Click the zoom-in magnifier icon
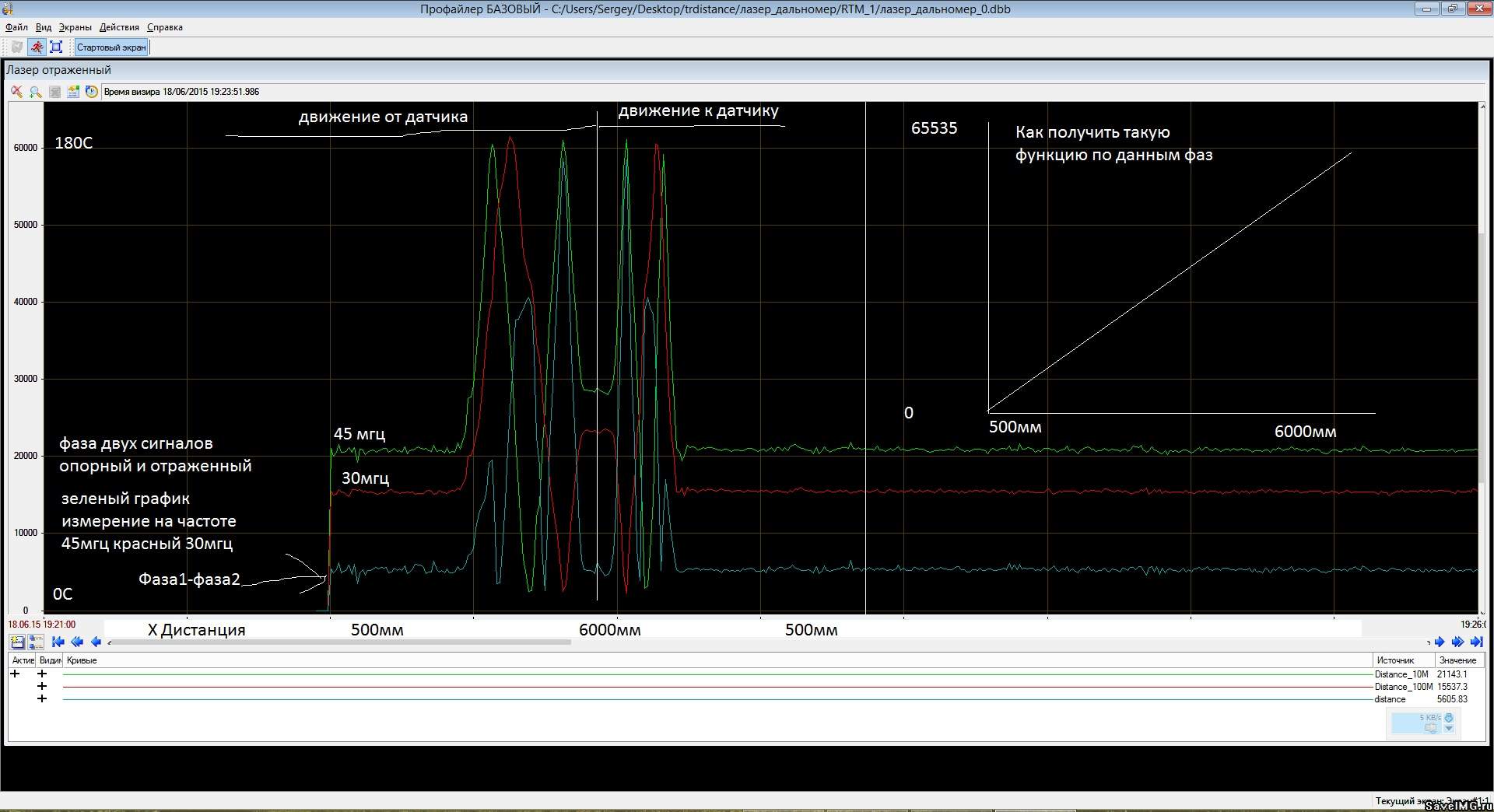Viewport: 1494px width, 812px height. coord(35,92)
